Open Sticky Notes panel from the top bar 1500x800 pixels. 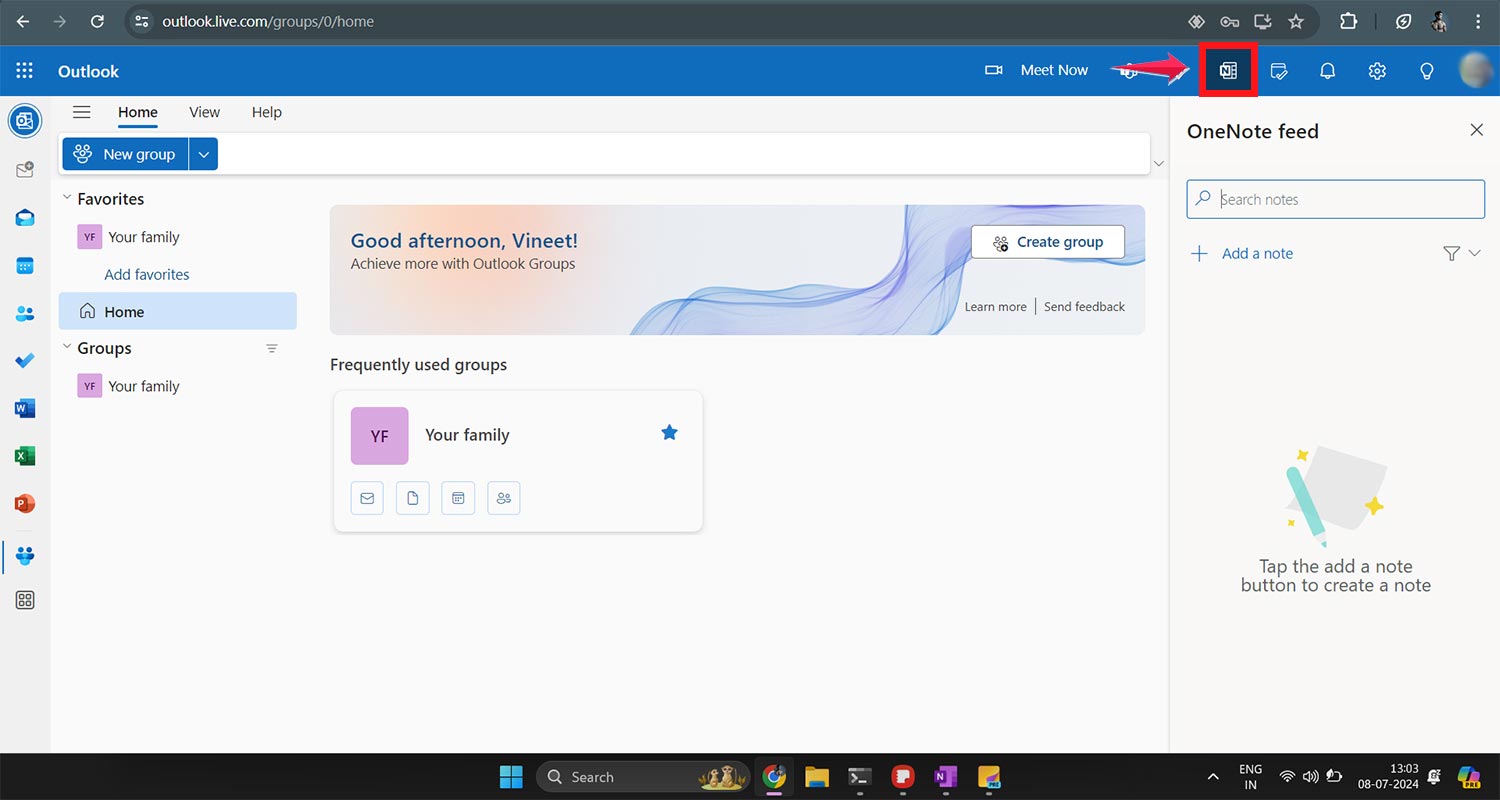(x=1278, y=70)
